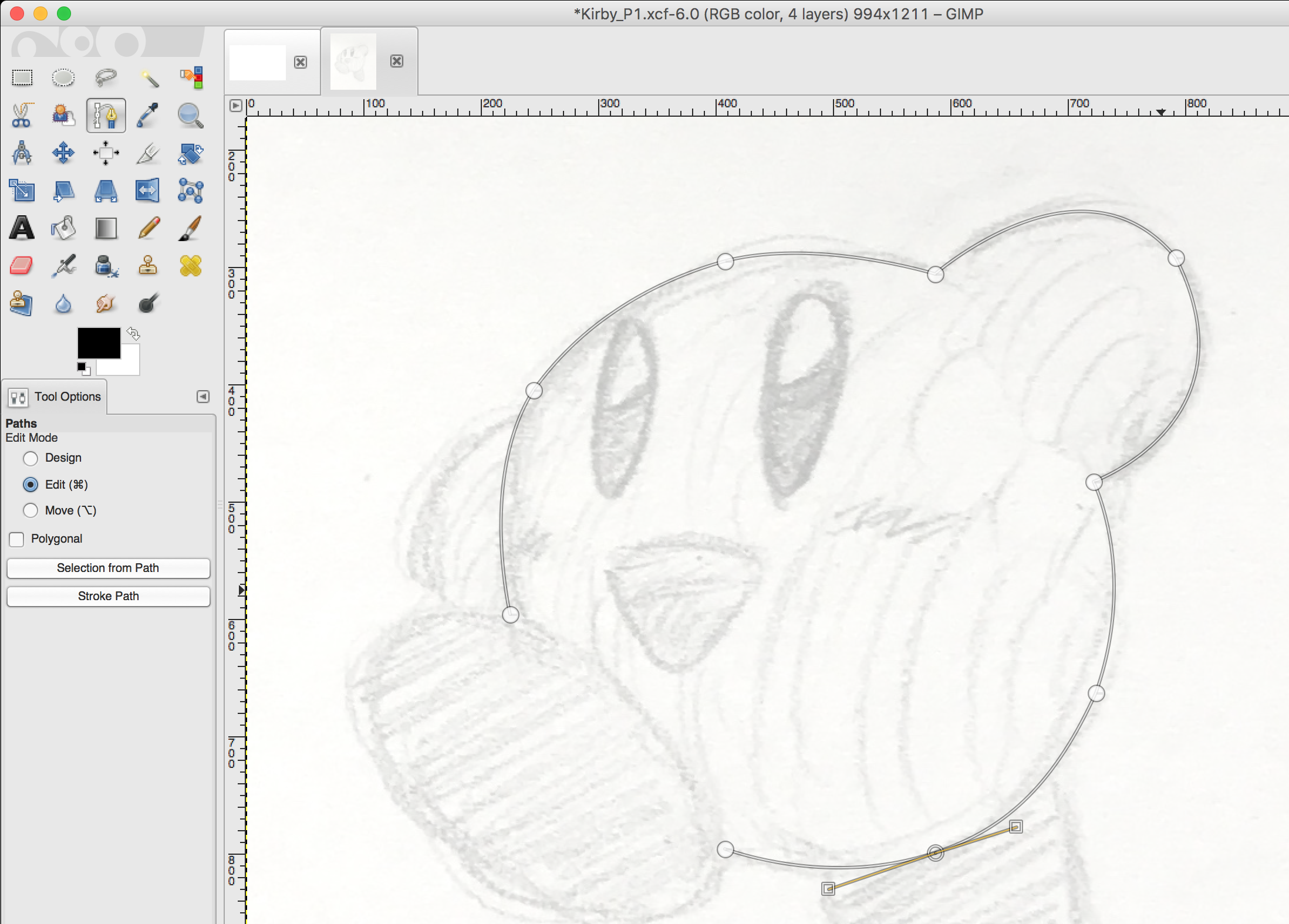Screen dimensions: 1289x924
Task: Select the Free Select lasso tool
Action: pyautogui.click(x=106, y=77)
